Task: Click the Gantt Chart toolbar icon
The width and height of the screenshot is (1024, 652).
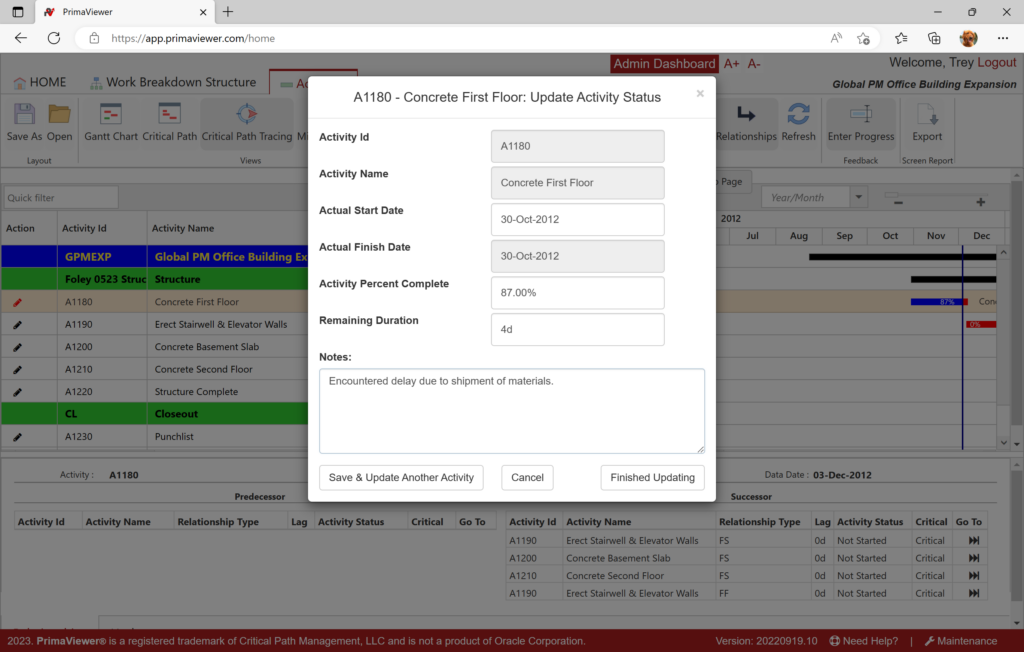Action: click(x=110, y=115)
